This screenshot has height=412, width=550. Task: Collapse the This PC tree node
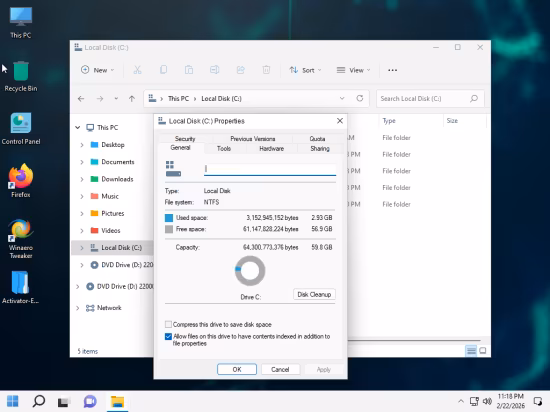(78, 127)
